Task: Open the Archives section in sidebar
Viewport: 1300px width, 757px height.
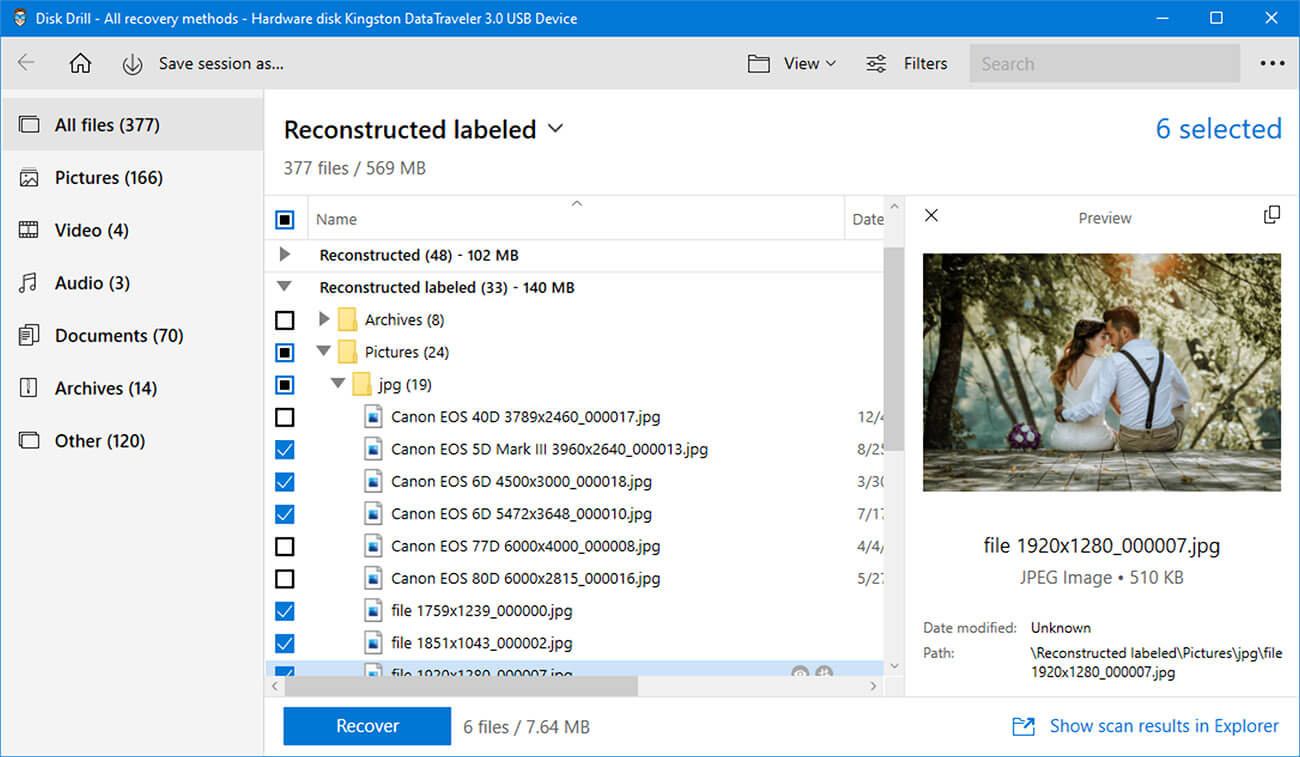Action: click(x=95, y=388)
